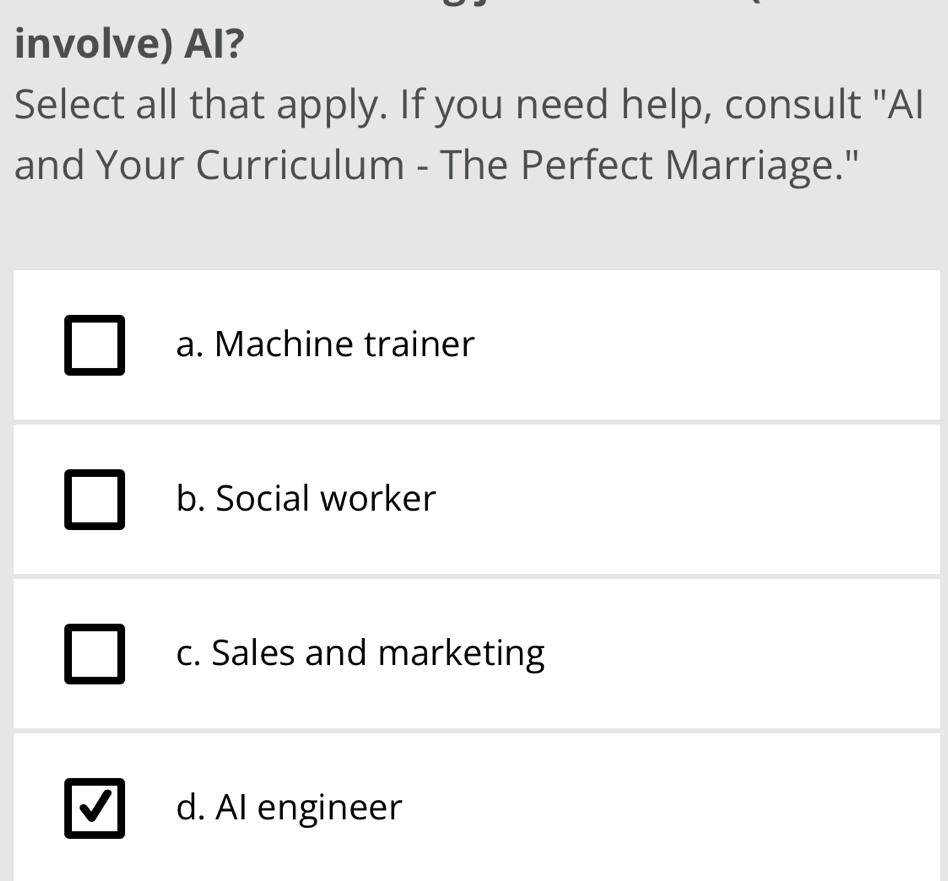Select the 'b. Social worker' label text
Viewport: 948px width, 881px height.
tap(306, 499)
